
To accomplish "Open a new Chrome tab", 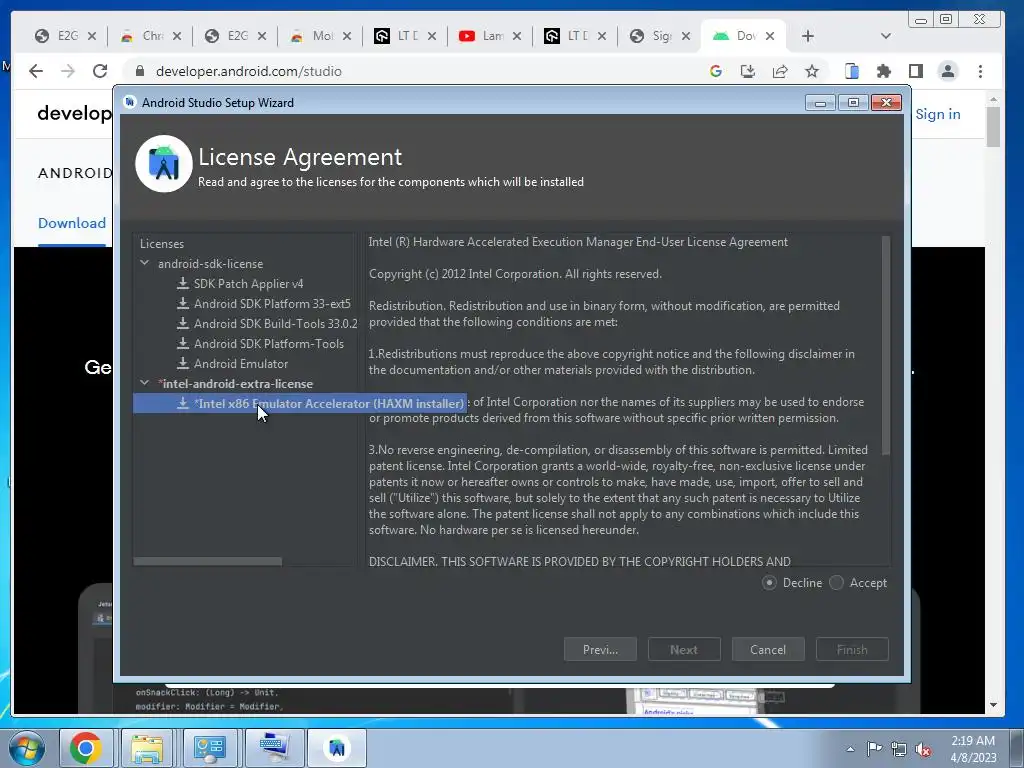I will coord(808,36).
